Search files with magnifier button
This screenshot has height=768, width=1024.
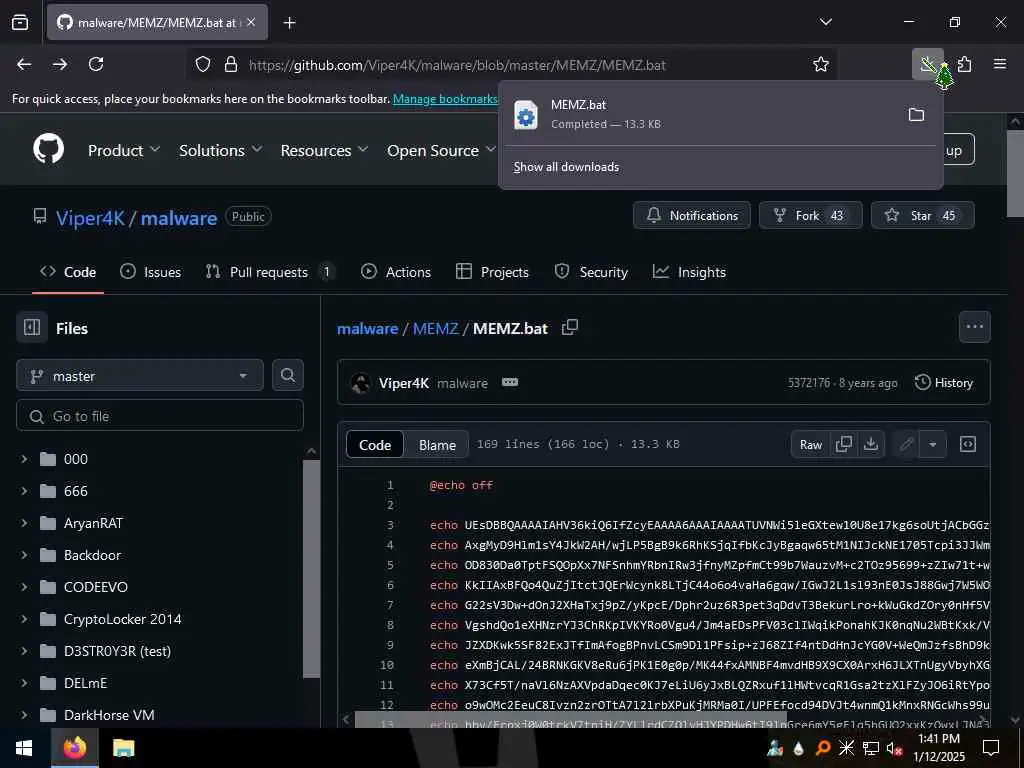287,375
